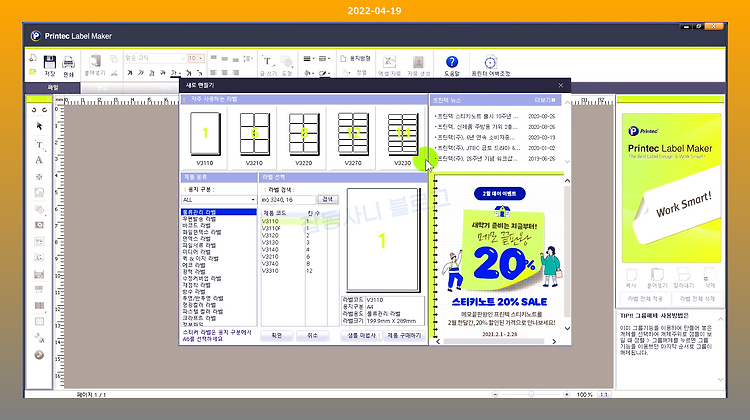Viewport: 750px width, 420px height.
Task: Expand the TIP panel with the down chevron
Action: [x=720, y=379]
